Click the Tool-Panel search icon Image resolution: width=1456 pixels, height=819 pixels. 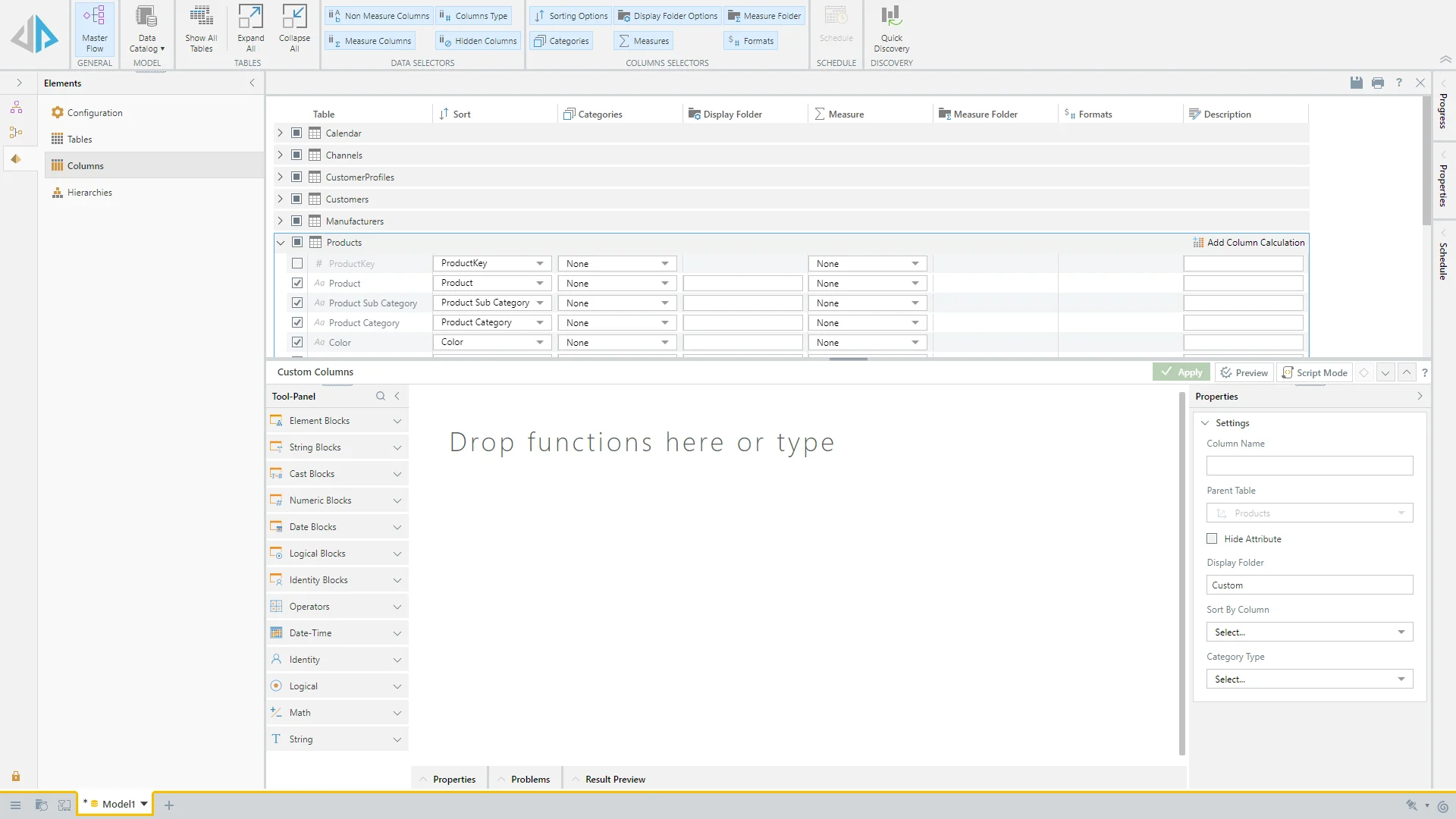click(x=381, y=396)
